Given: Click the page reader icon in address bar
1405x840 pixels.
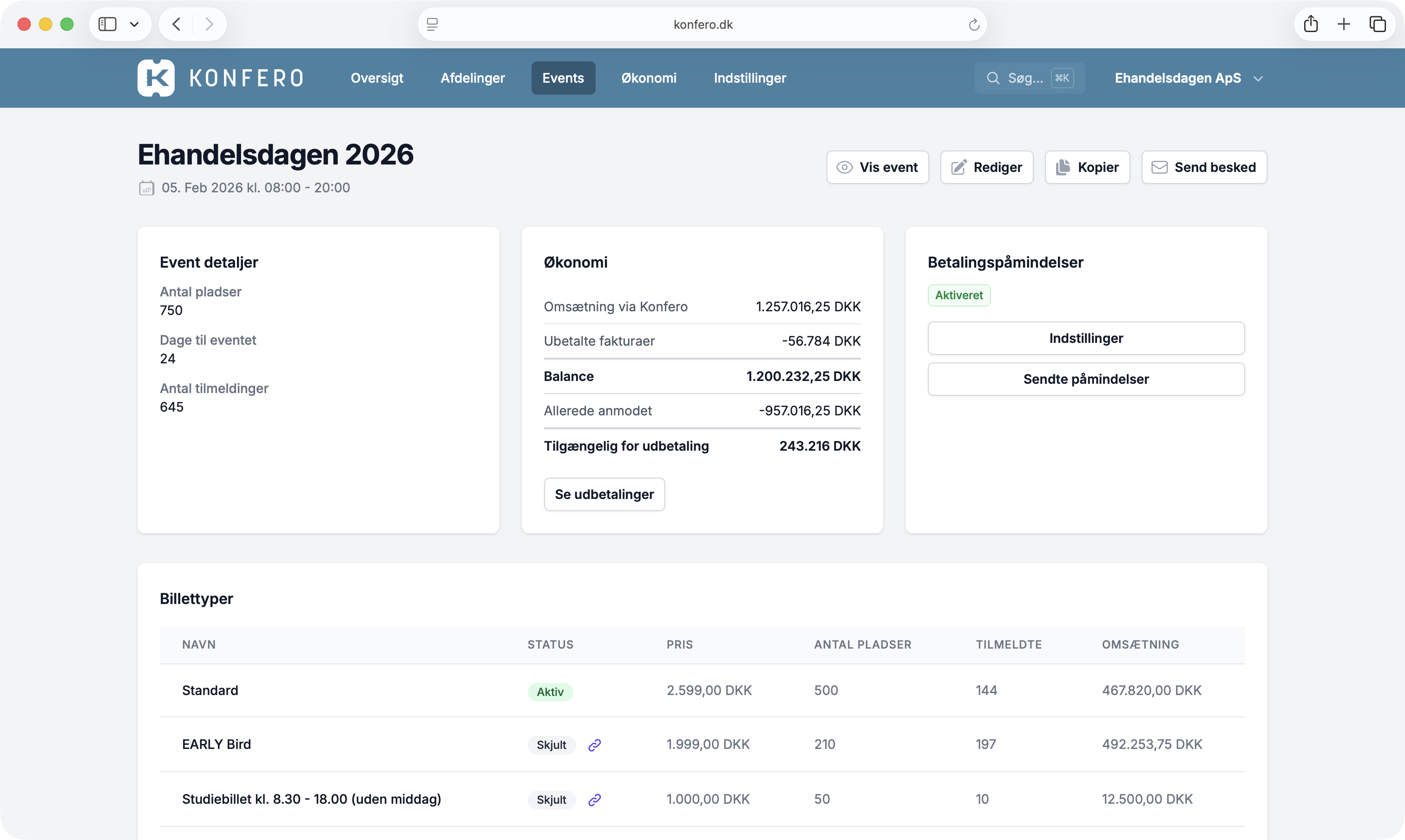Looking at the screenshot, I should click(433, 24).
